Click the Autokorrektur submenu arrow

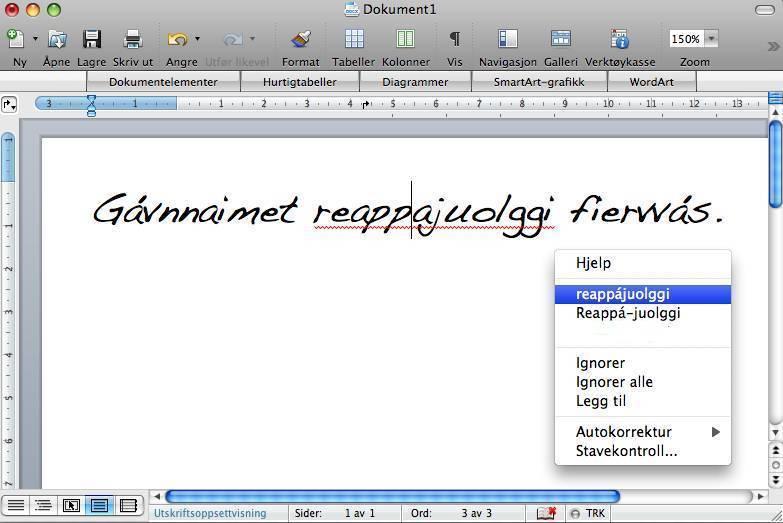pos(716,432)
